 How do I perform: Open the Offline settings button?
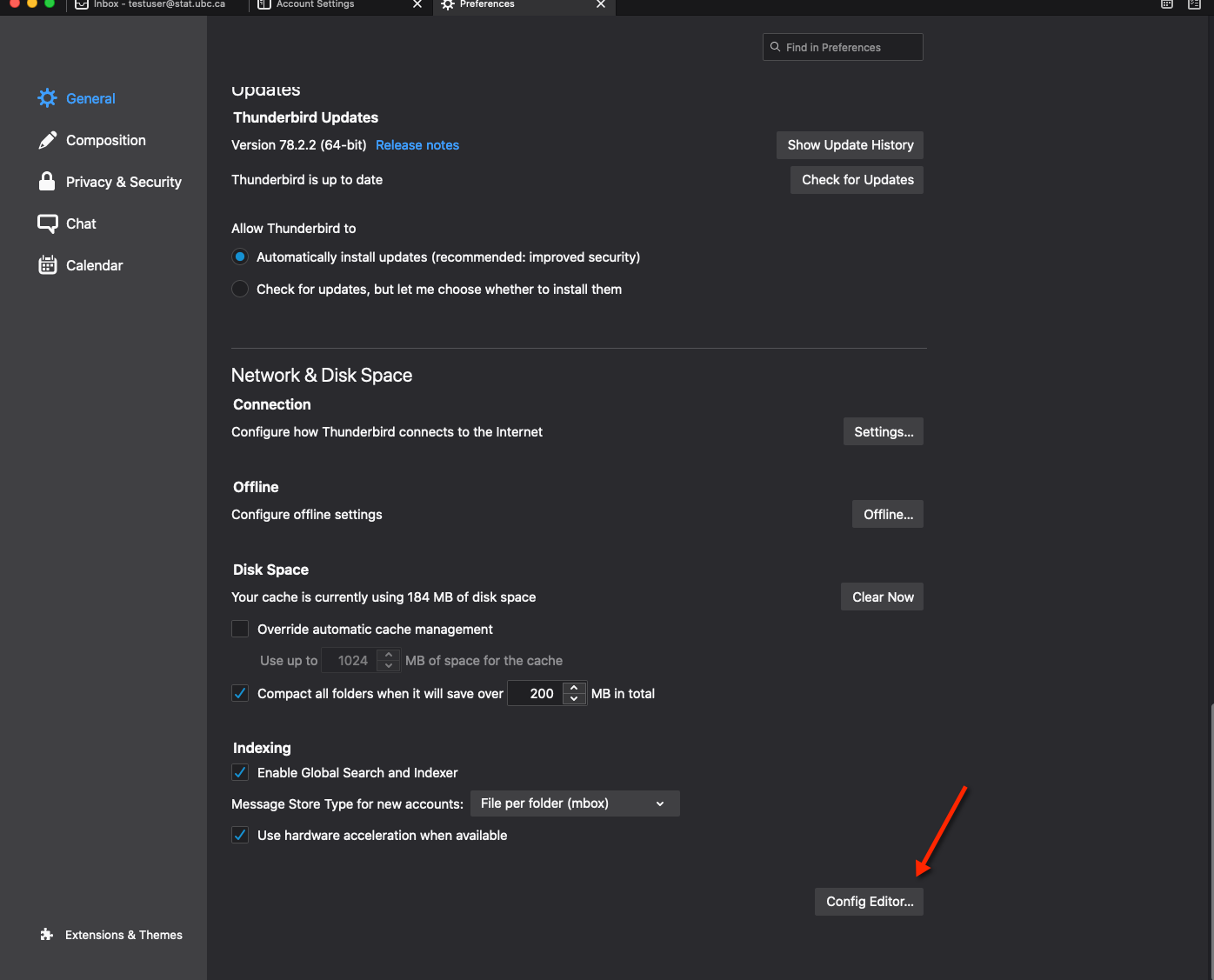pos(888,515)
